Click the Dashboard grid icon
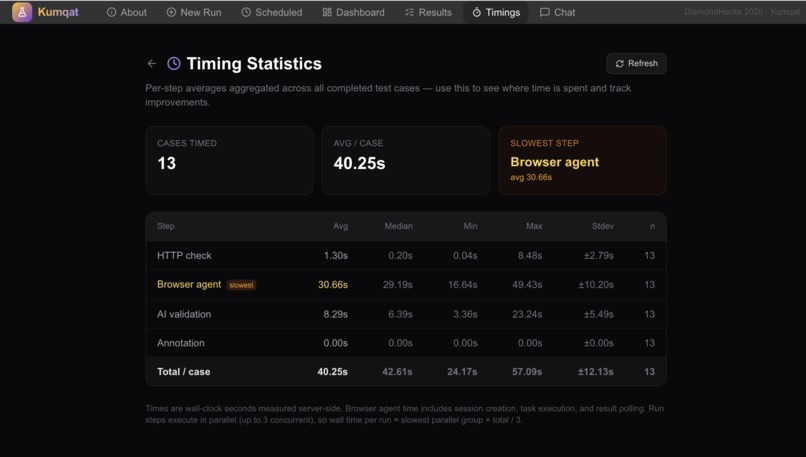This screenshot has height=457, width=806. pyautogui.click(x=327, y=12)
